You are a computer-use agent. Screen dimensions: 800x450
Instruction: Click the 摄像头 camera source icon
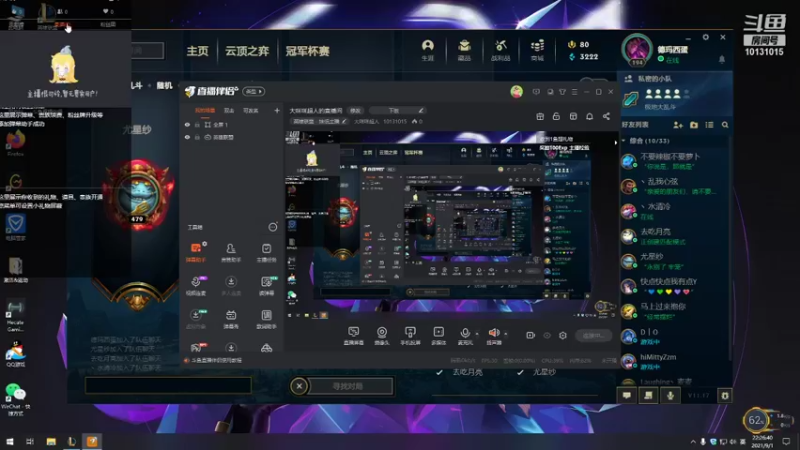pyautogui.click(x=382, y=336)
